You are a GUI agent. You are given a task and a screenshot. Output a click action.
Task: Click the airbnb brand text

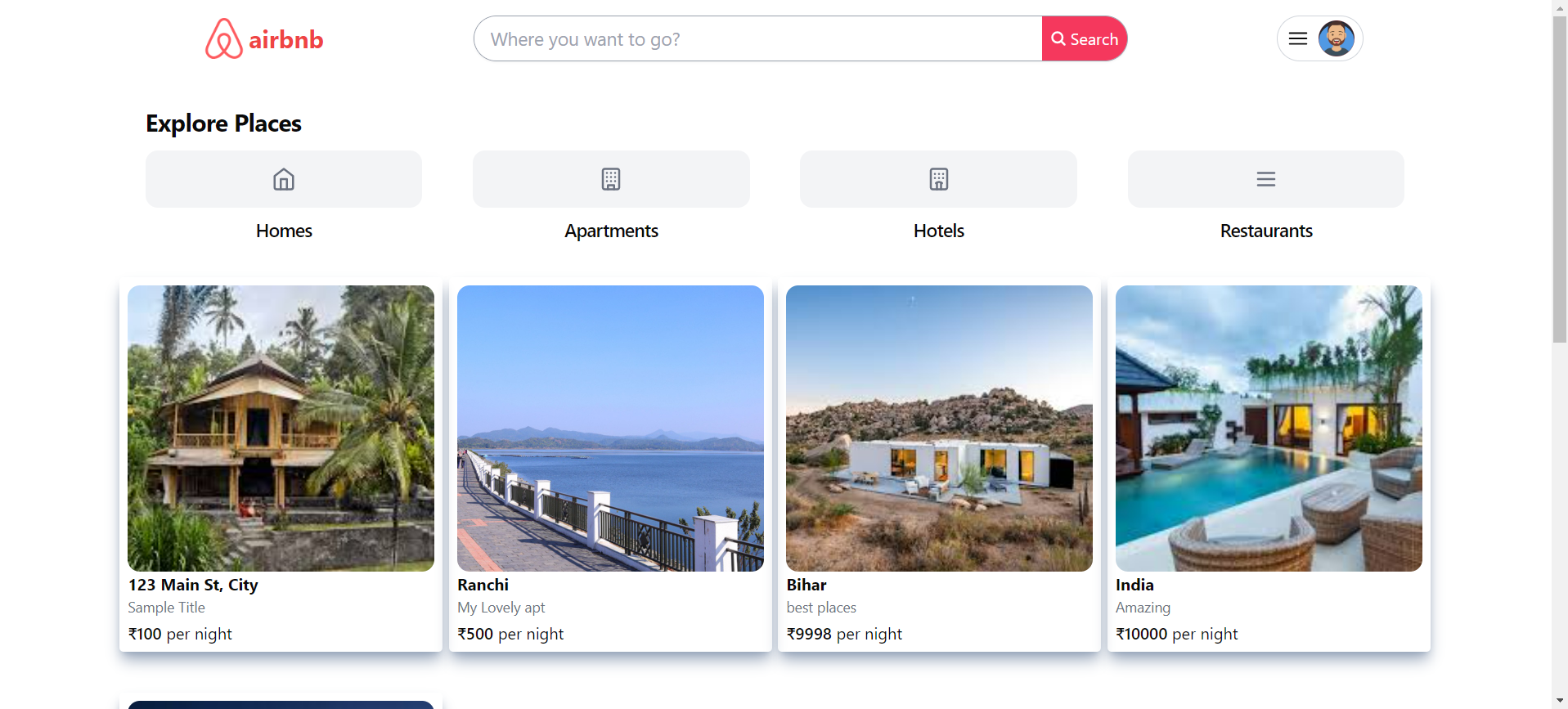click(x=285, y=39)
